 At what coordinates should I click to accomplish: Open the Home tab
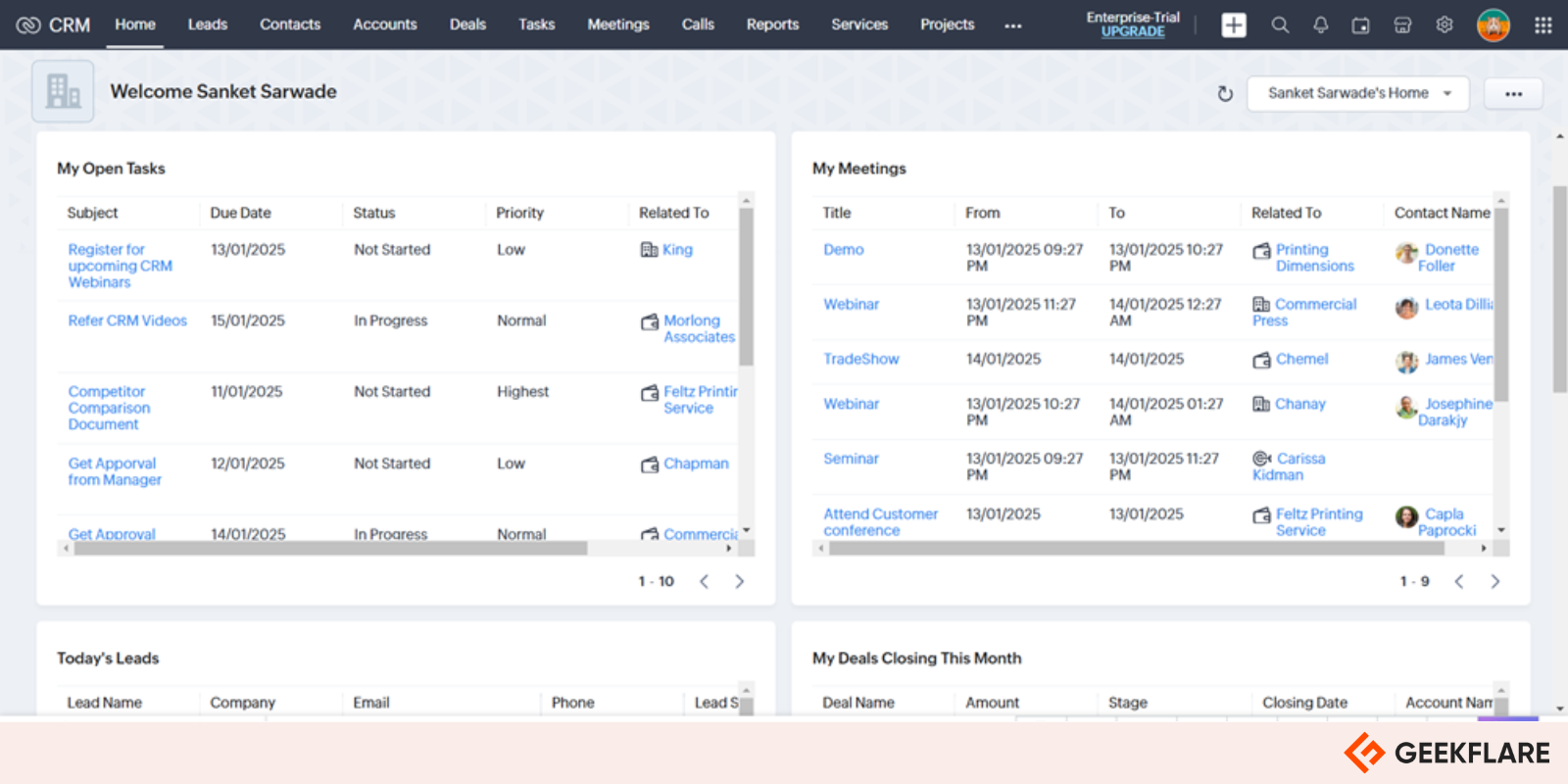click(x=135, y=24)
